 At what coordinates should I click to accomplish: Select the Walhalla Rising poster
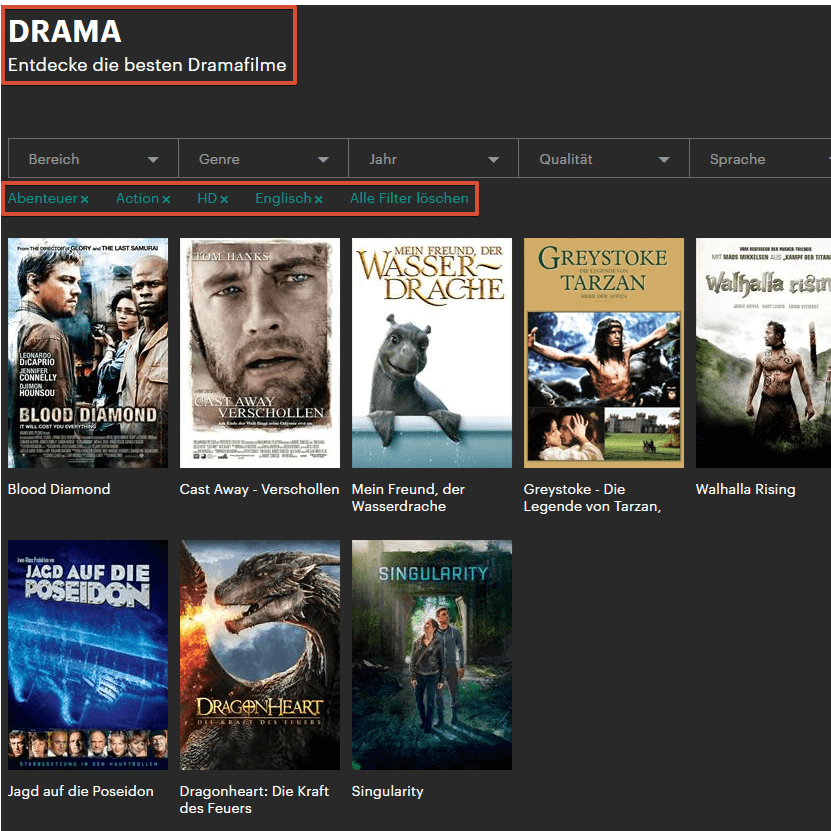point(763,353)
